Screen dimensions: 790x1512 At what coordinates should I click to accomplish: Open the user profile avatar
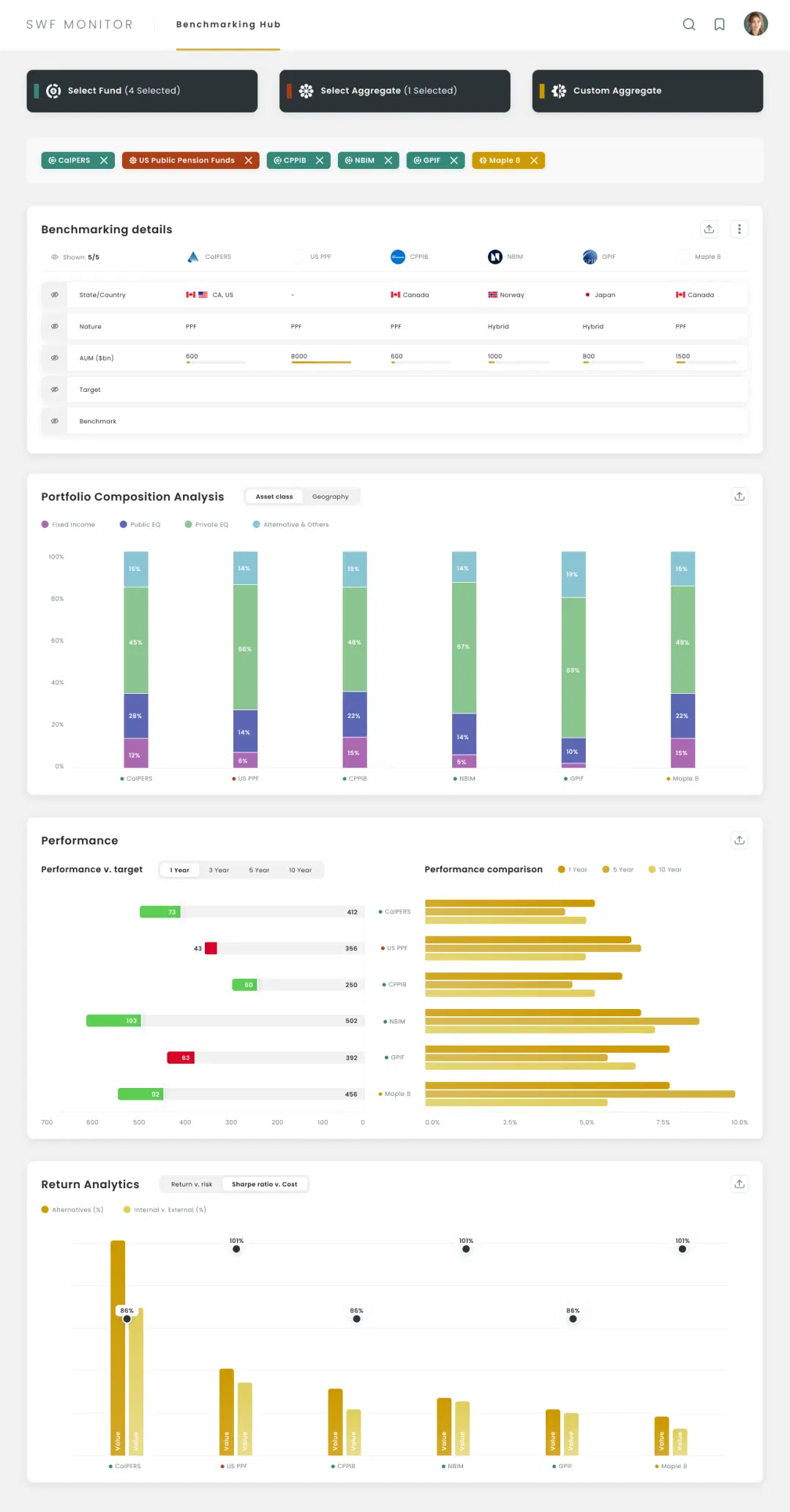[x=755, y=24]
